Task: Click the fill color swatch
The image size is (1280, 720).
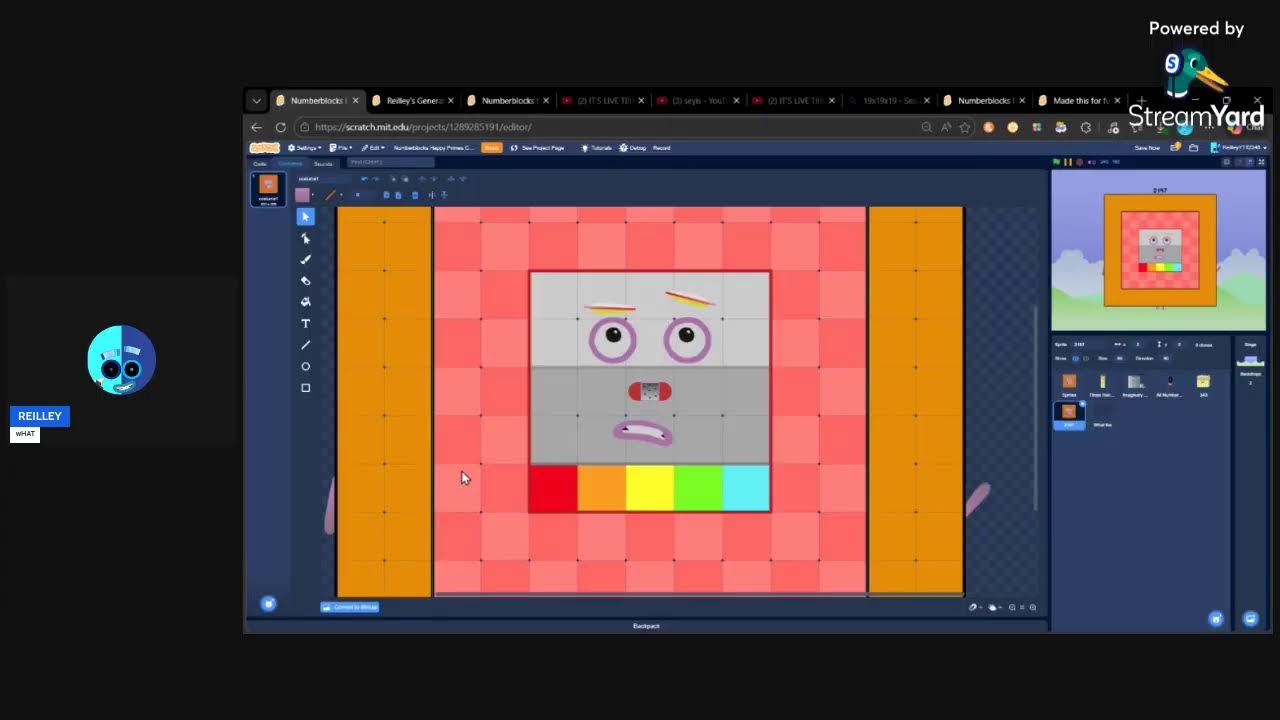Action: [x=302, y=195]
